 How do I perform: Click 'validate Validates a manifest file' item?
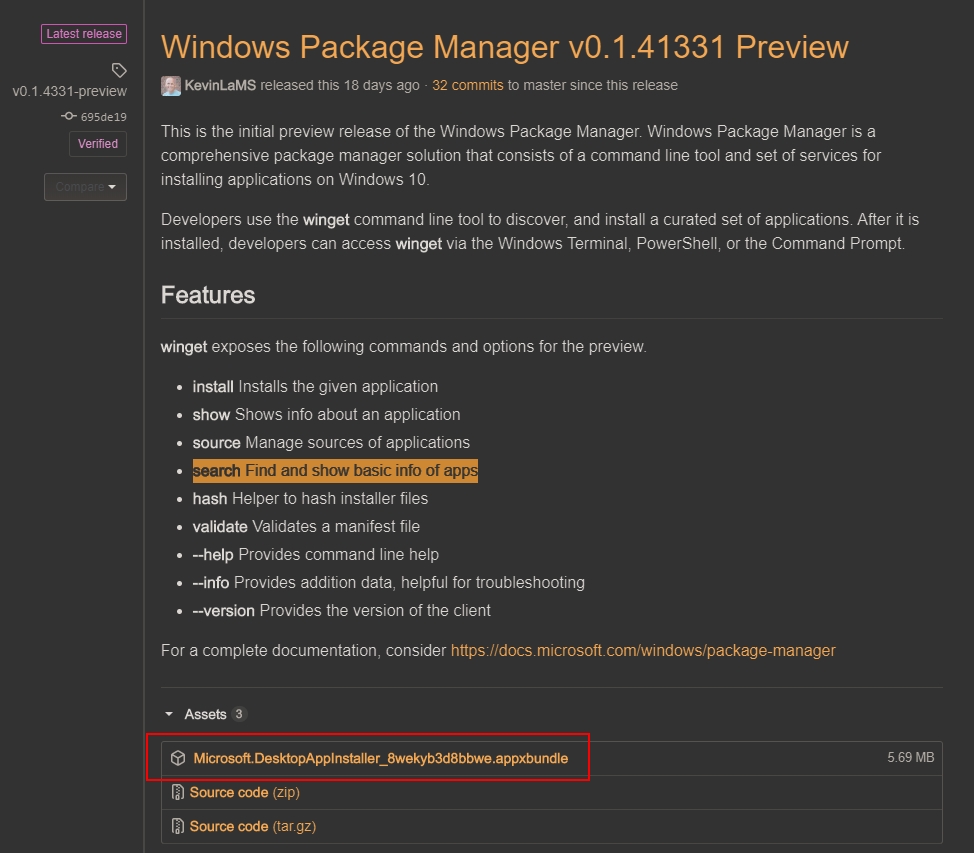pos(306,526)
